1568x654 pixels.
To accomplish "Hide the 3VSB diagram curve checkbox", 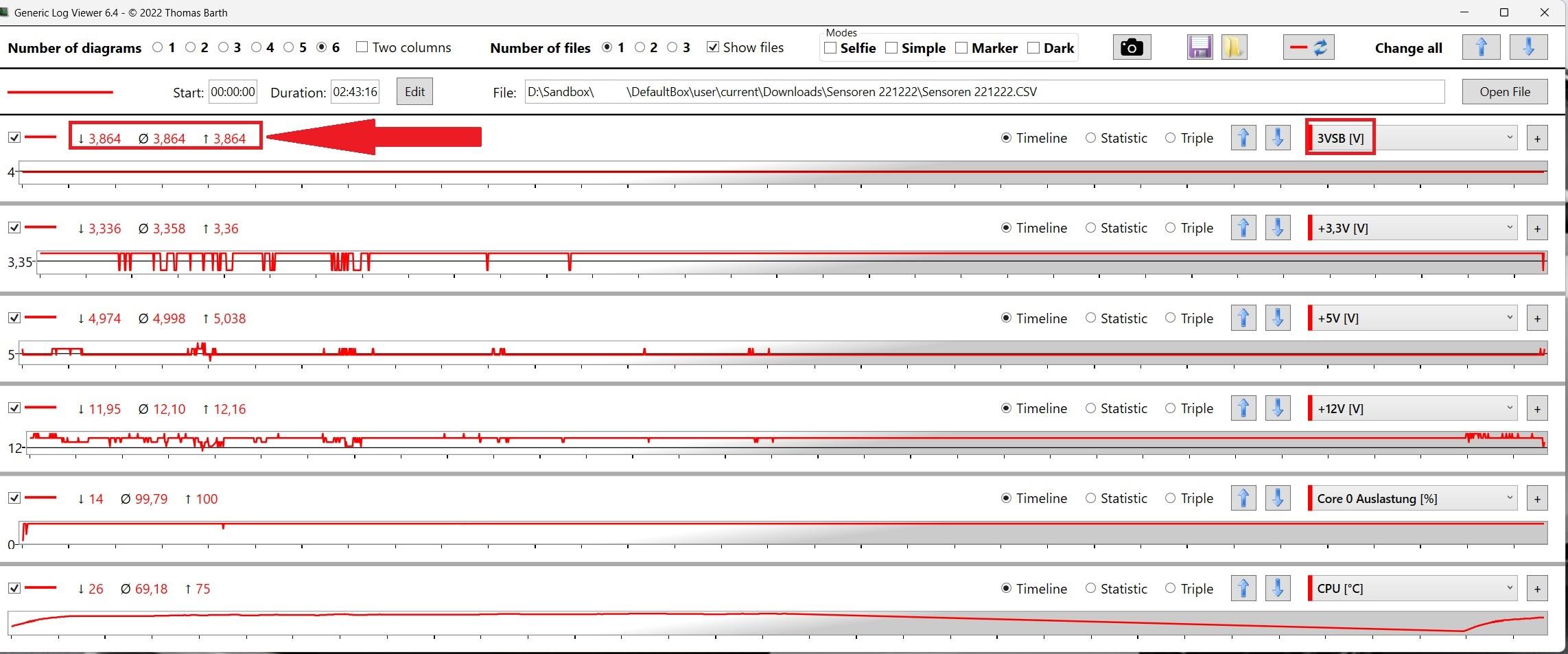I will (14, 137).
